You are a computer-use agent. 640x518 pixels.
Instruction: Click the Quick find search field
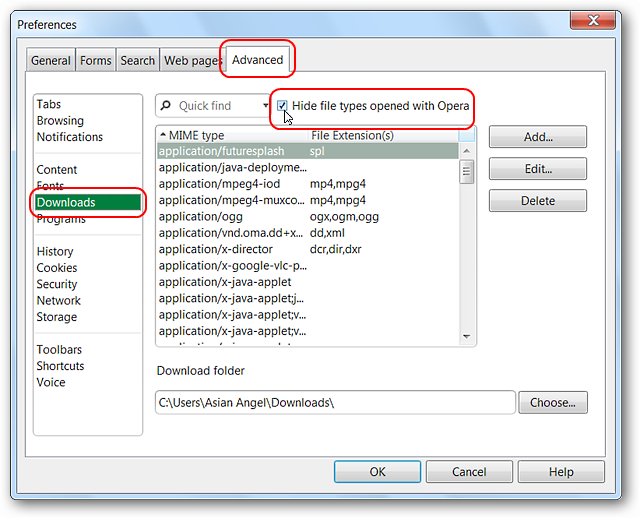(212, 106)
